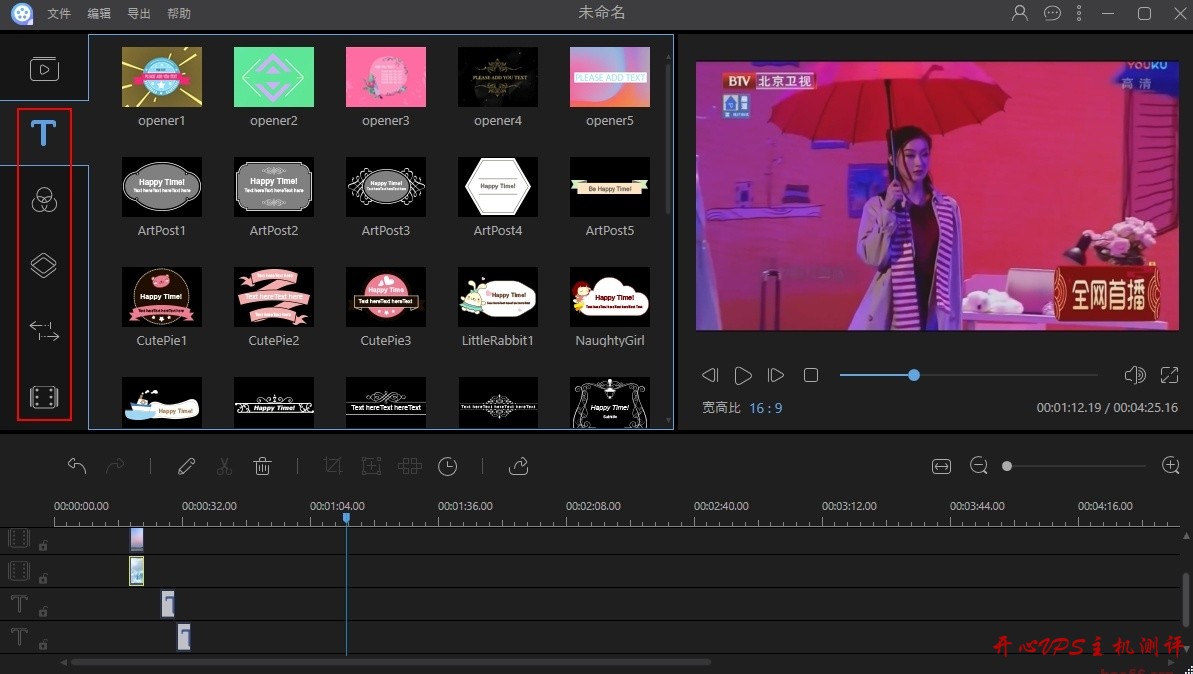Open the user account login icon

coord(1020,14)
